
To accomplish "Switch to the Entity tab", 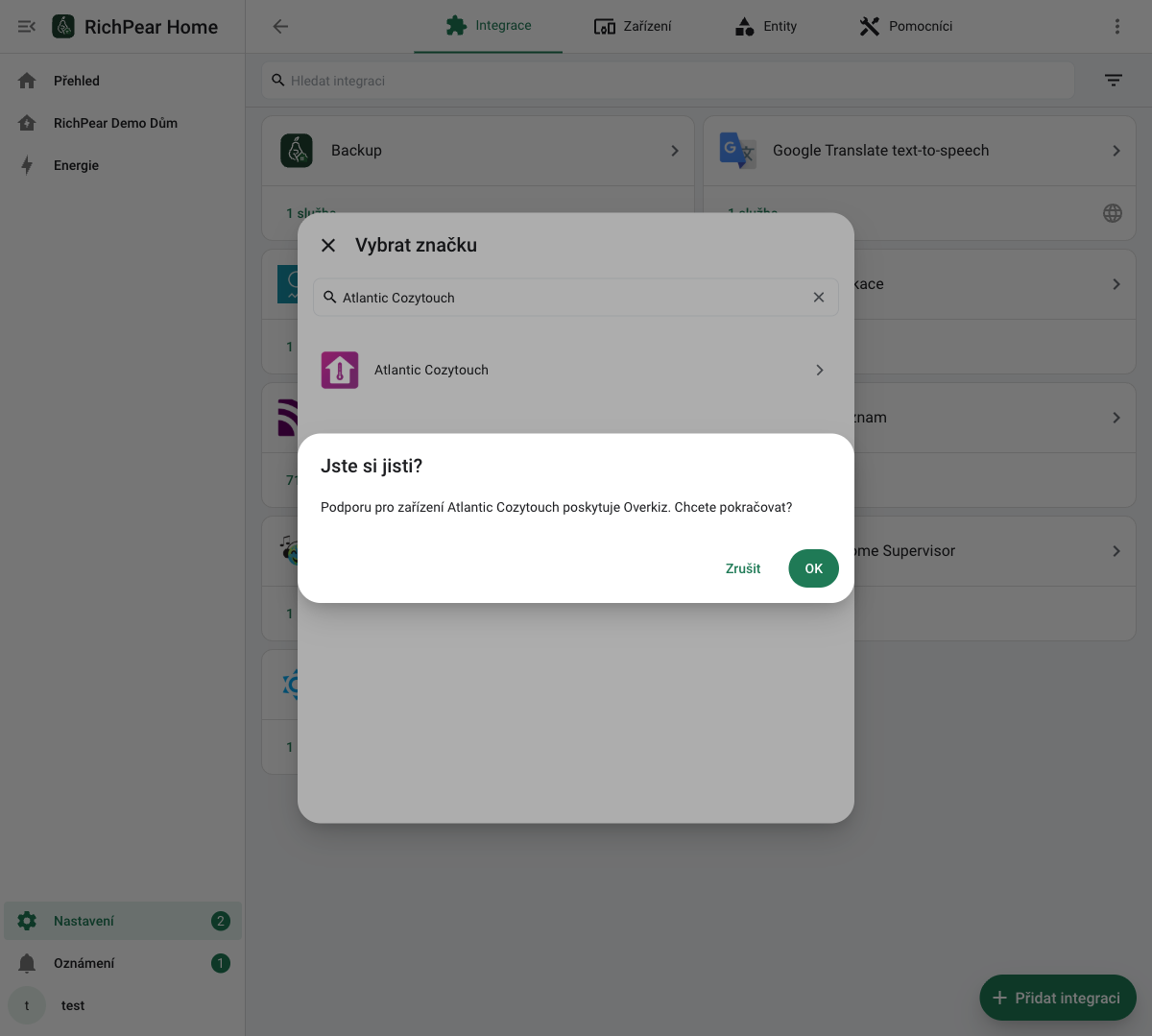I will click(765, 26).
